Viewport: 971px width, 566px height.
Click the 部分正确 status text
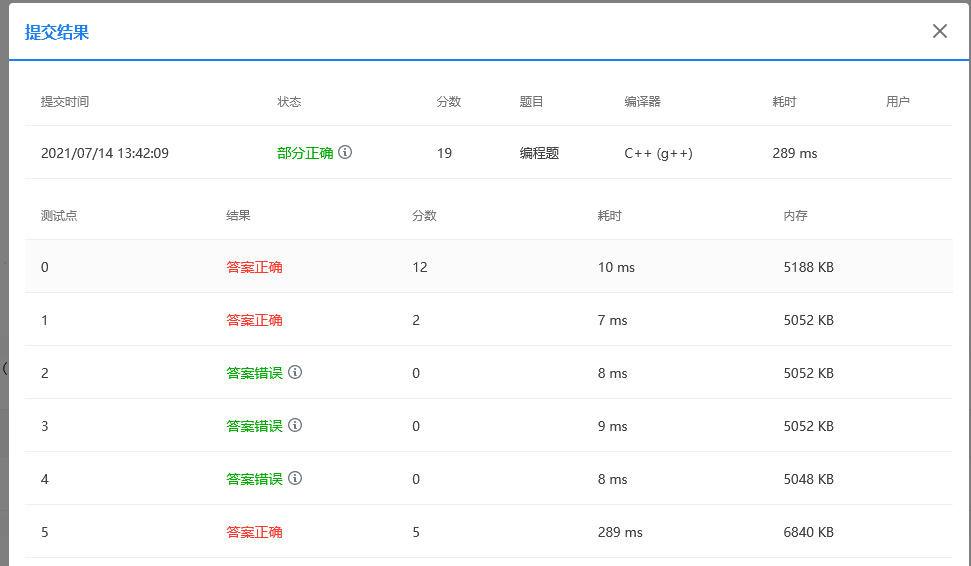point(305,153)
